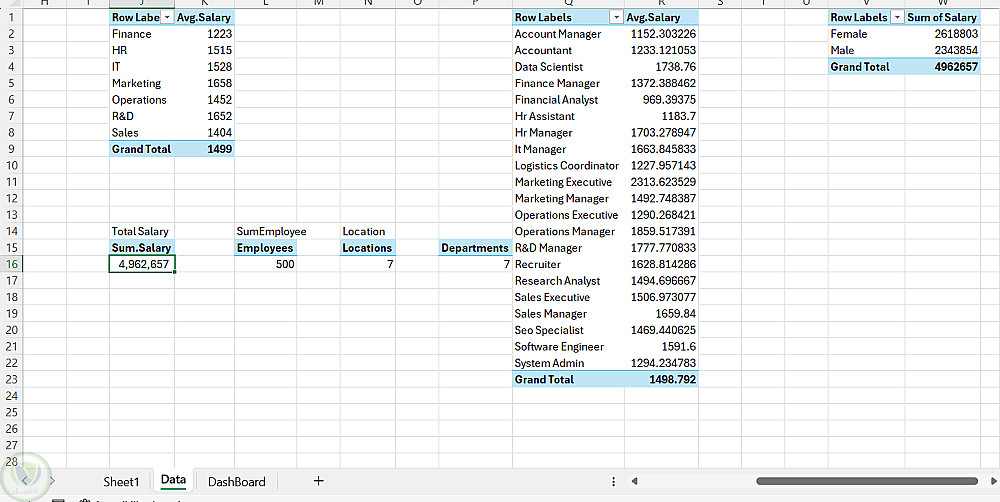Image resolution: width=1000 pixels, height=502 pixels.
Task: Open Row Labels filter in job title pivot
Action: (616, 18)
